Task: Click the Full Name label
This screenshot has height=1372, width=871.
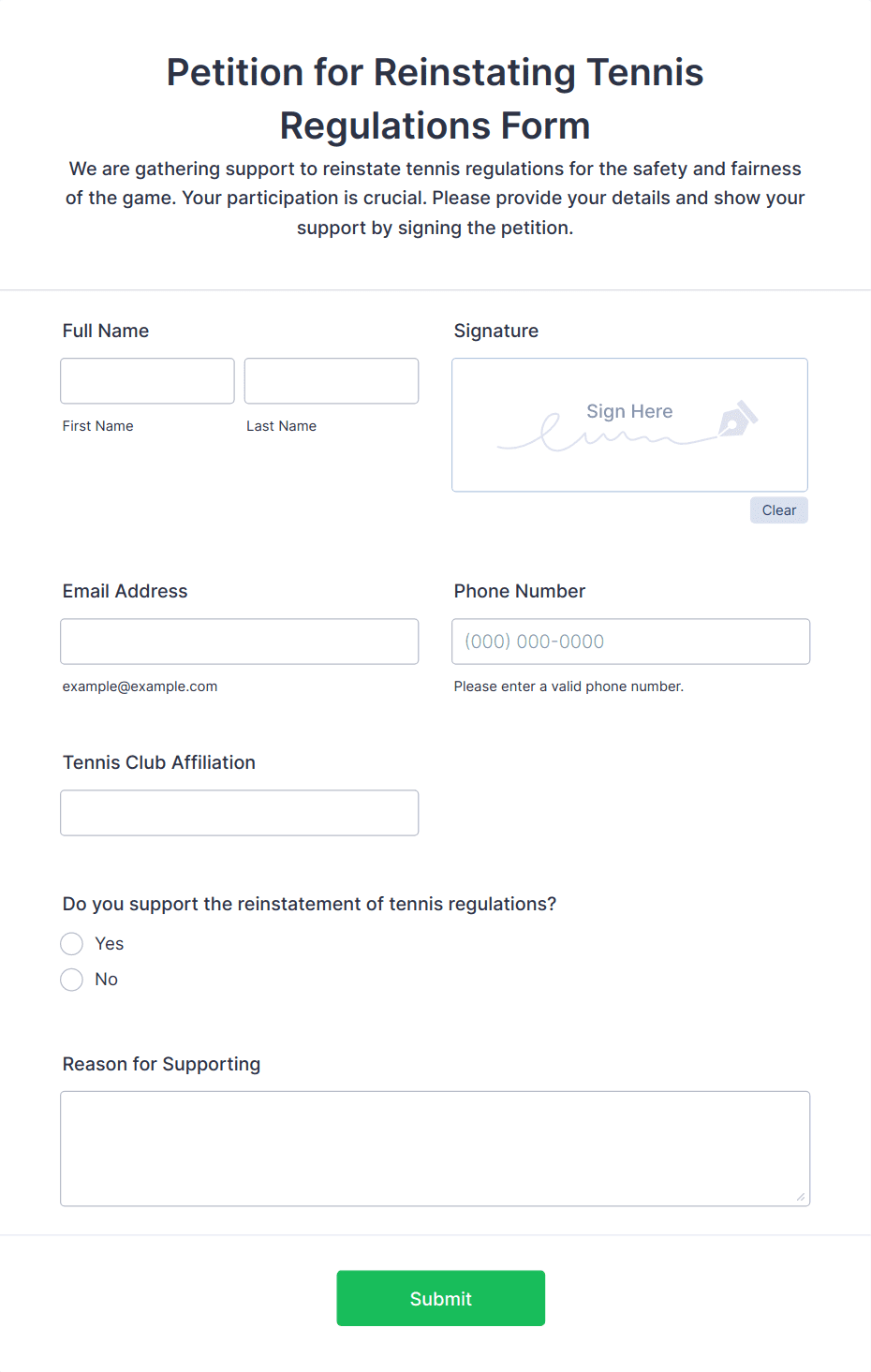Action: pyautogui.click(x=106, y=331)
